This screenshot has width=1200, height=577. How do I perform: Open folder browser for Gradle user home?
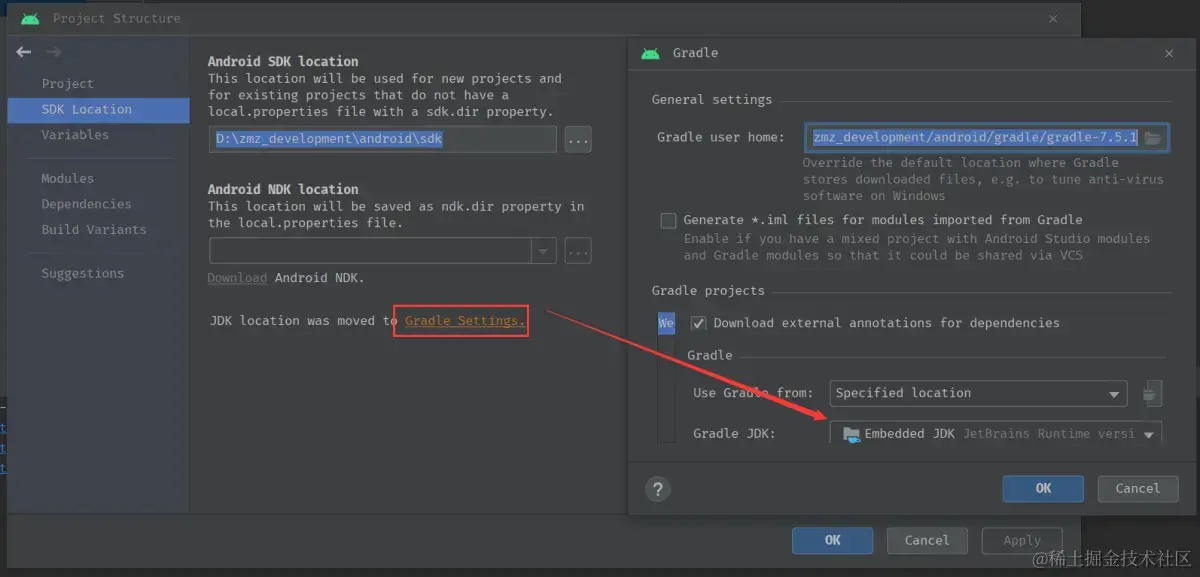1153,138
